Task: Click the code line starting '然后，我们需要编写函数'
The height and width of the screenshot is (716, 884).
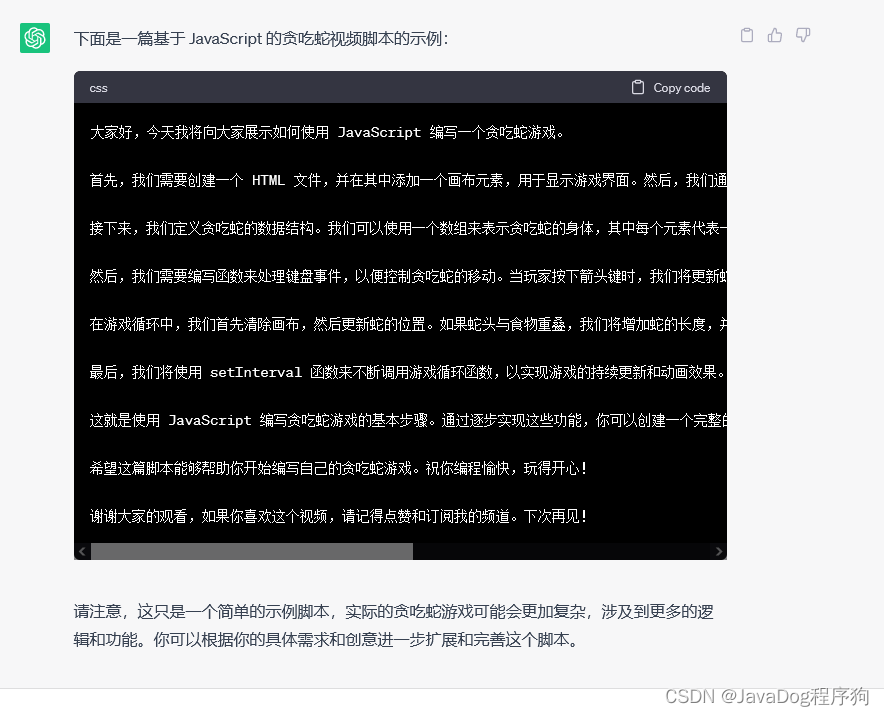Action: (408, 276)
